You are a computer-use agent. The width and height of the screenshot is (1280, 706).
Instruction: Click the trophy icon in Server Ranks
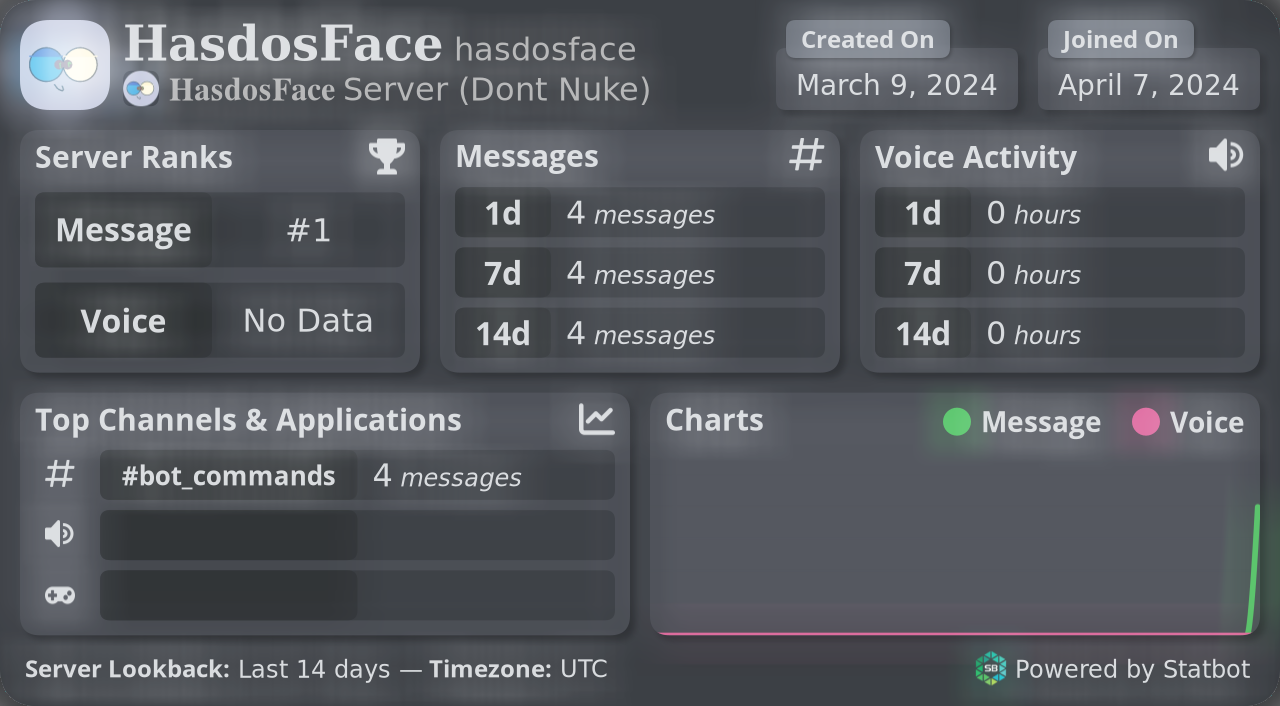(x=387, y=156)
